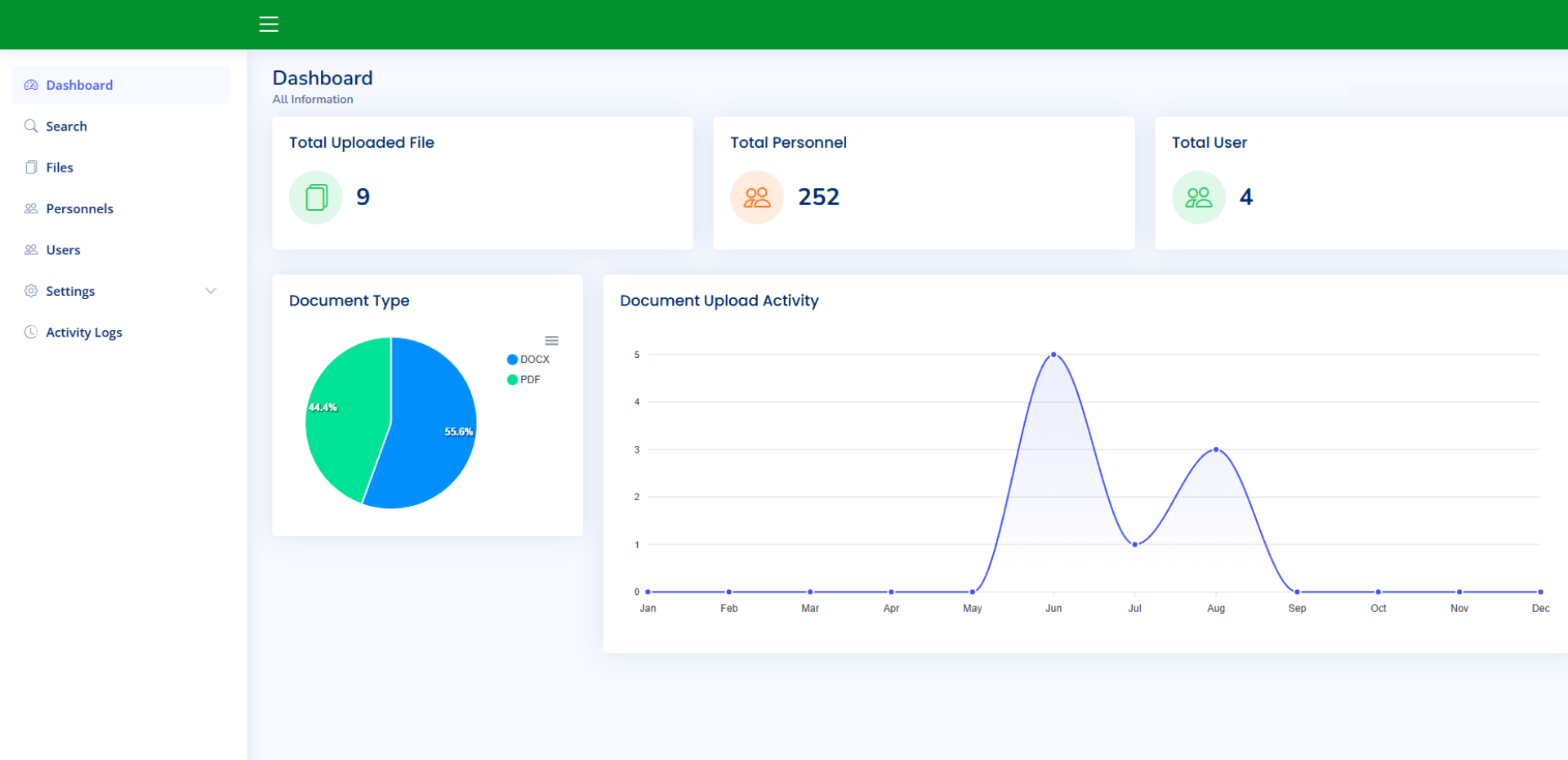Toggle the PDF legend entry
Viewport: 1568px width, 760px height.
pos(523,379)
